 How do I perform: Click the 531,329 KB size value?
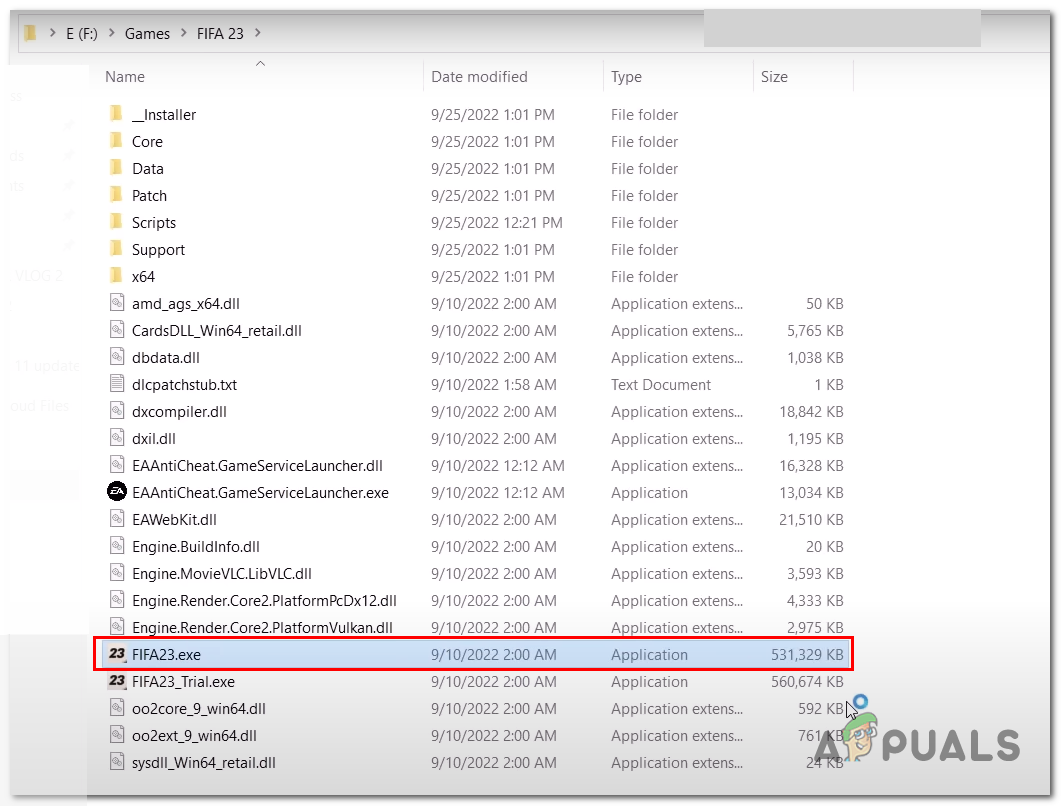(x=807, y=655)
